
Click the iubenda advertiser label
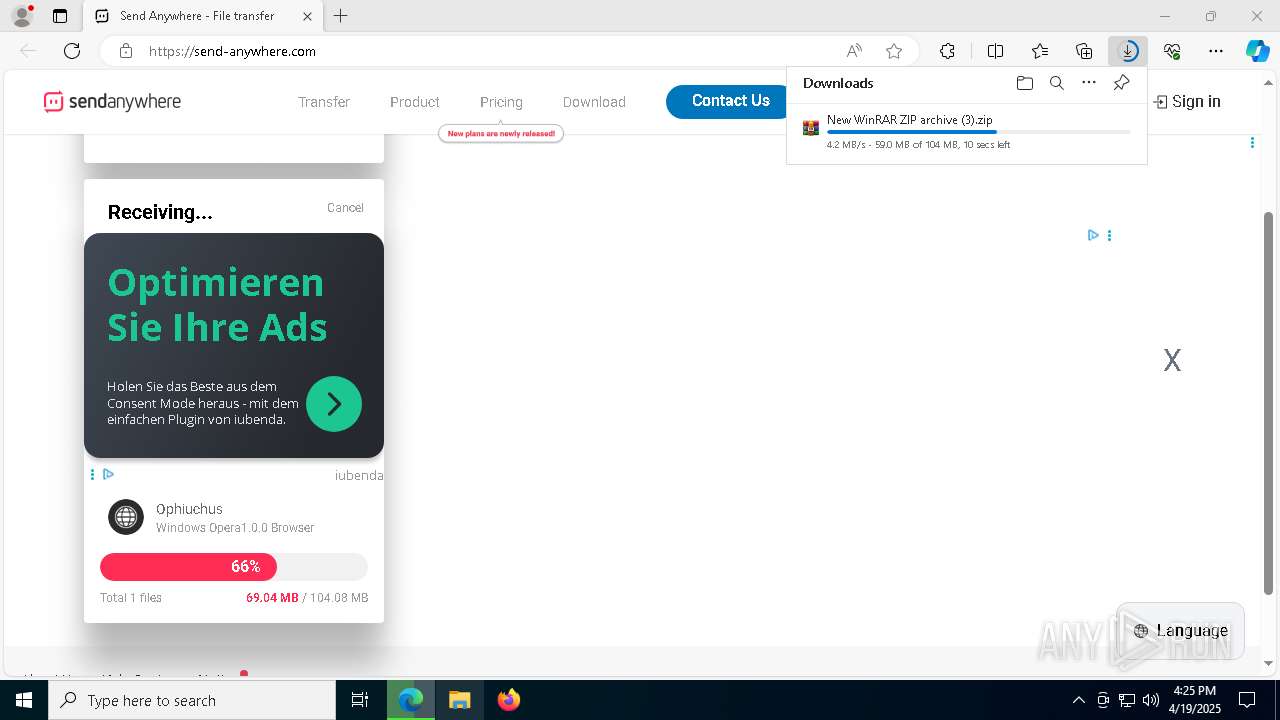[359, 475]
